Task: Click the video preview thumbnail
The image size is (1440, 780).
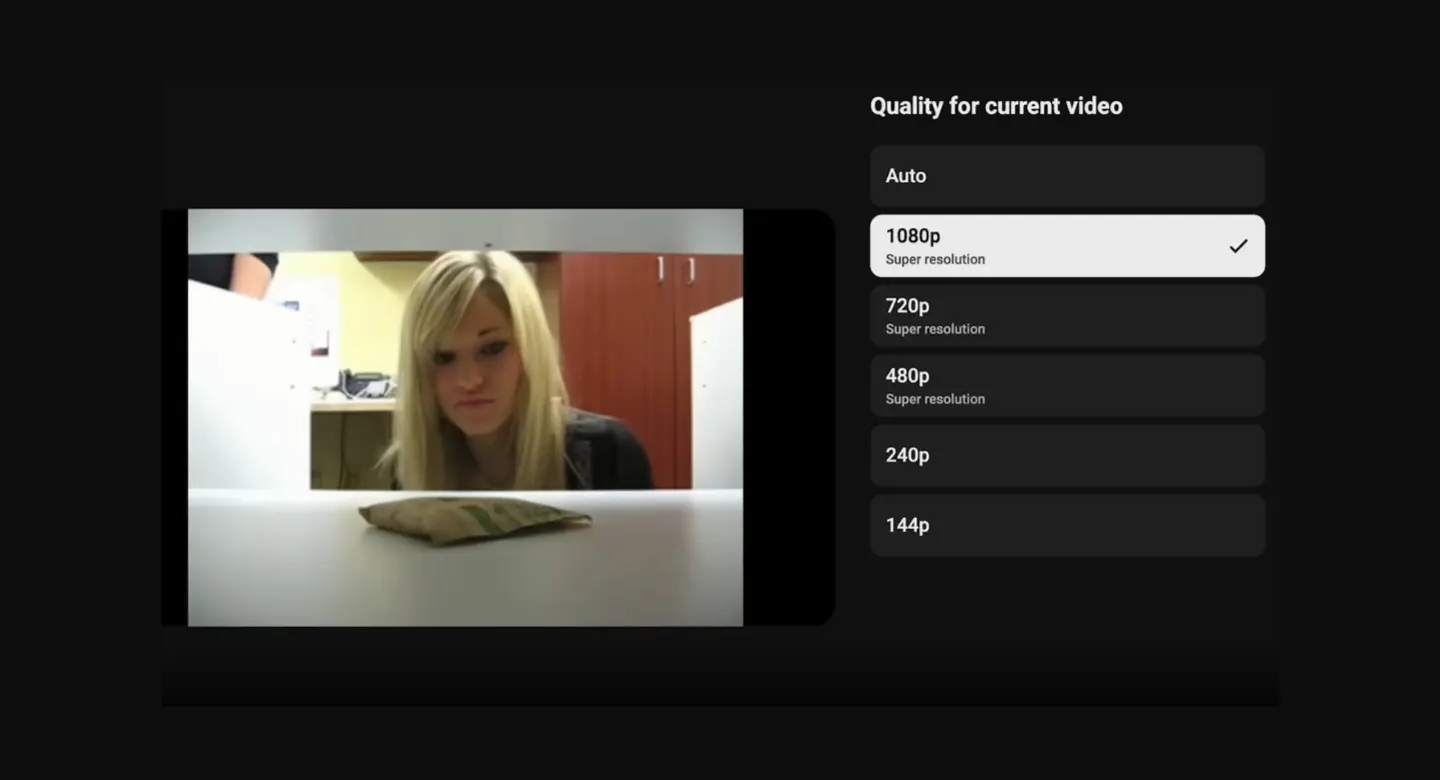Action: [x=465, y=417]
